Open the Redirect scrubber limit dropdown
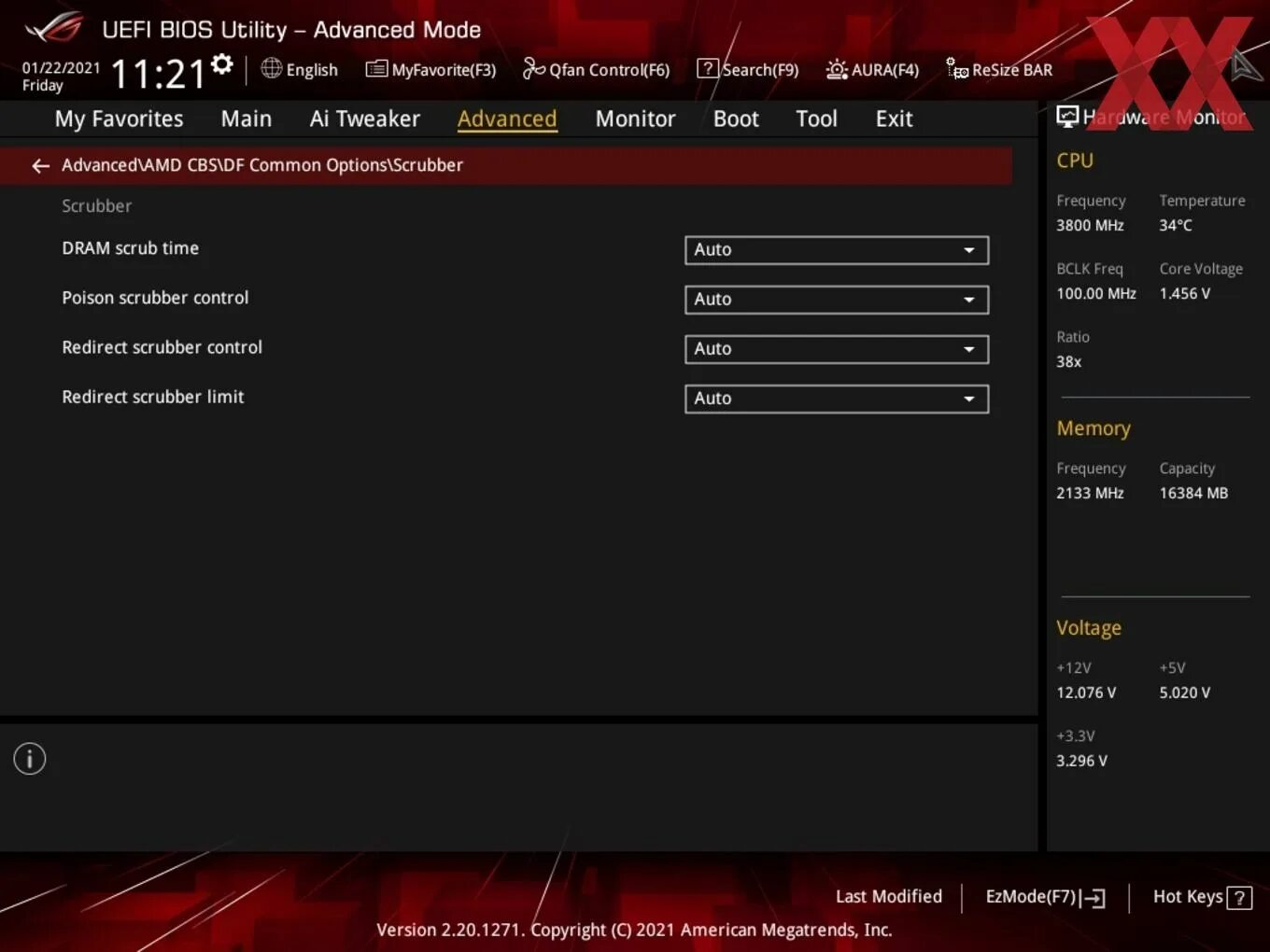Image resolution: width=1270 pixels, height=952 pixels. point(837,399)
